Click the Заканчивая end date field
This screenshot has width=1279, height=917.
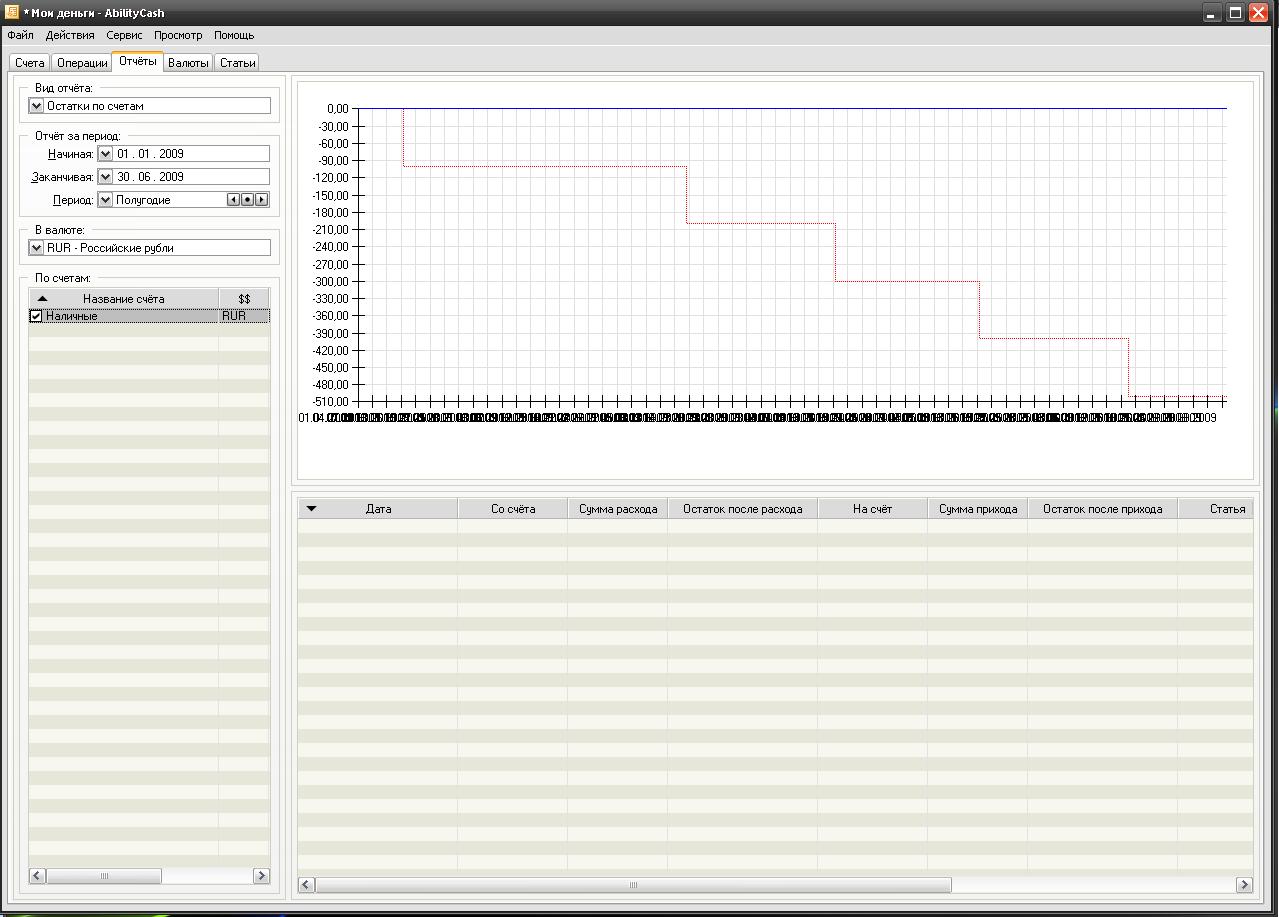(x=190, y=177)
